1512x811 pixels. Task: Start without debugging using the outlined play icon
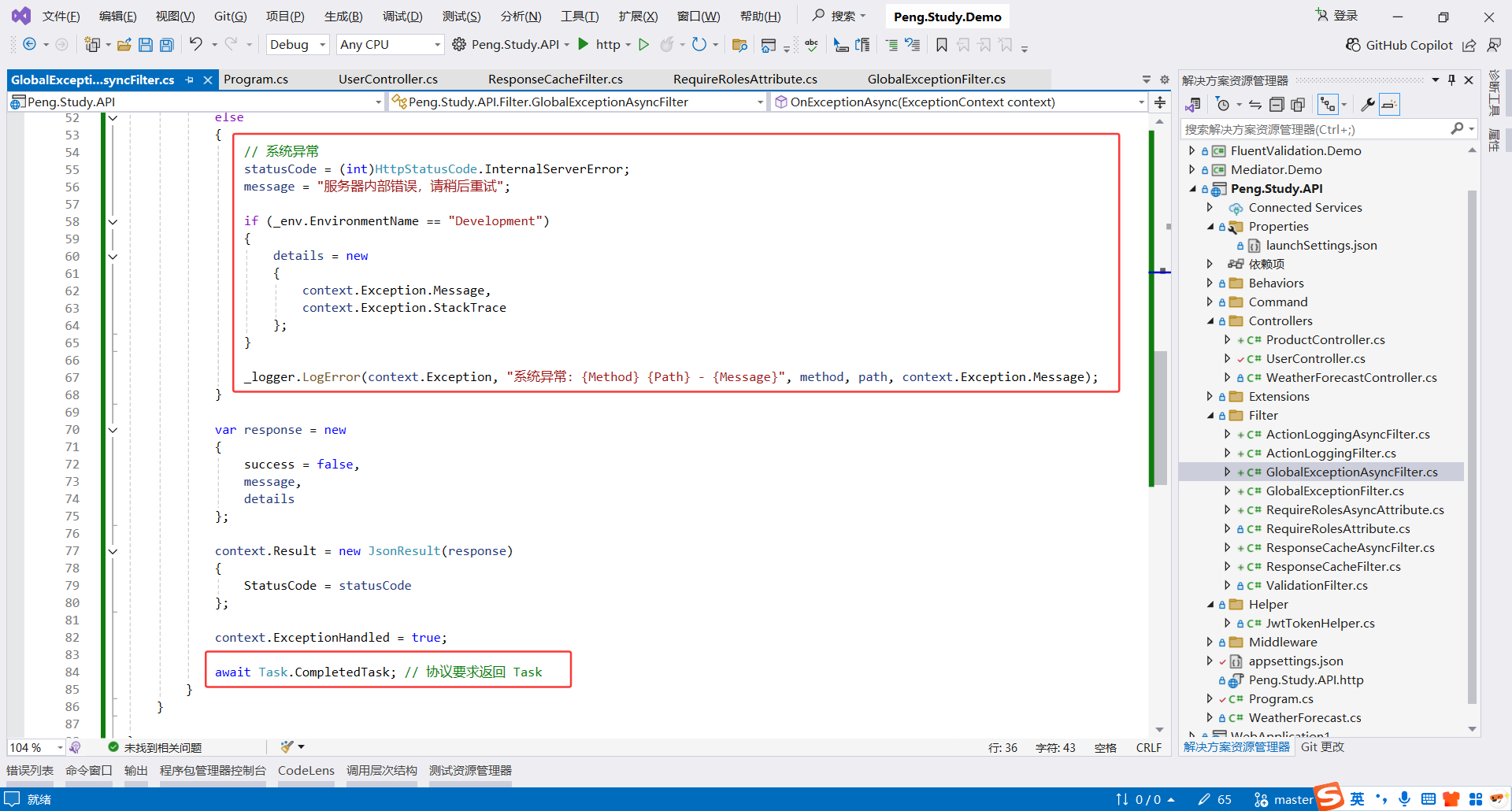(643, 44)
